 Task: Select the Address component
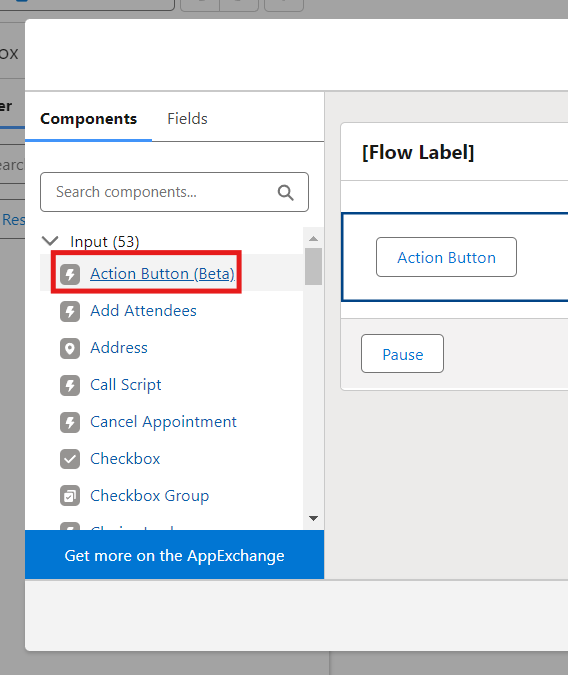(119, 348)
